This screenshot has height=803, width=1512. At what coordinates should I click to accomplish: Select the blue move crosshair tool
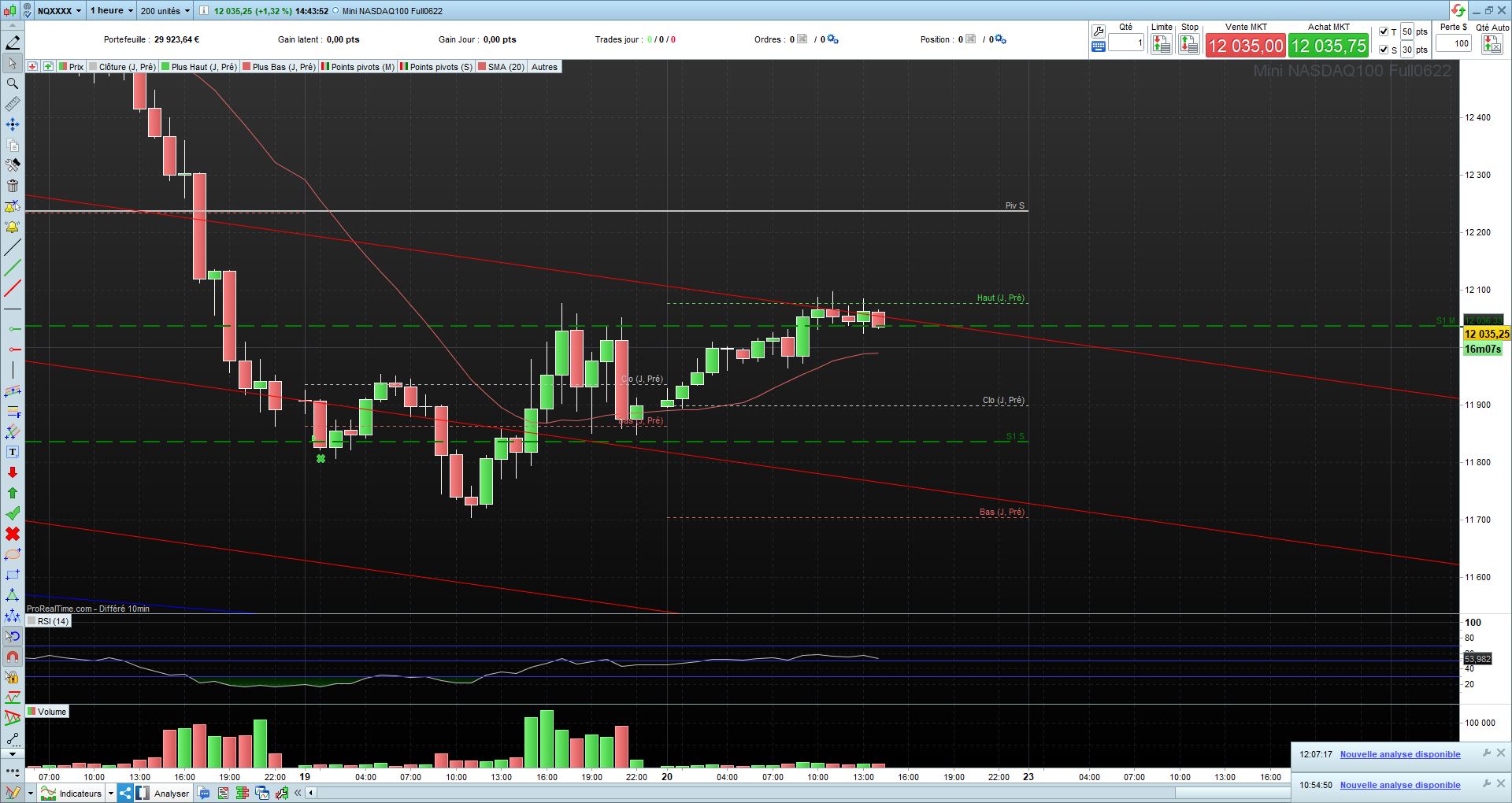(x=13, y=124)
